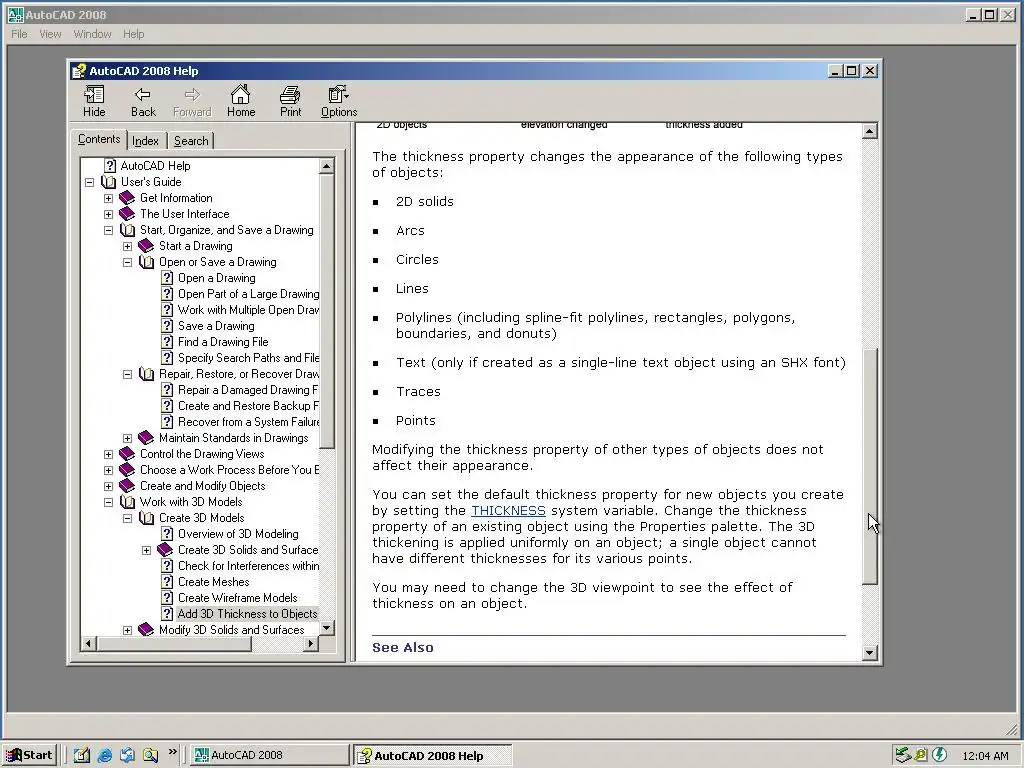Collapse Start, Organize, and Save a Drawing
1024x768 pixels.
108,231
